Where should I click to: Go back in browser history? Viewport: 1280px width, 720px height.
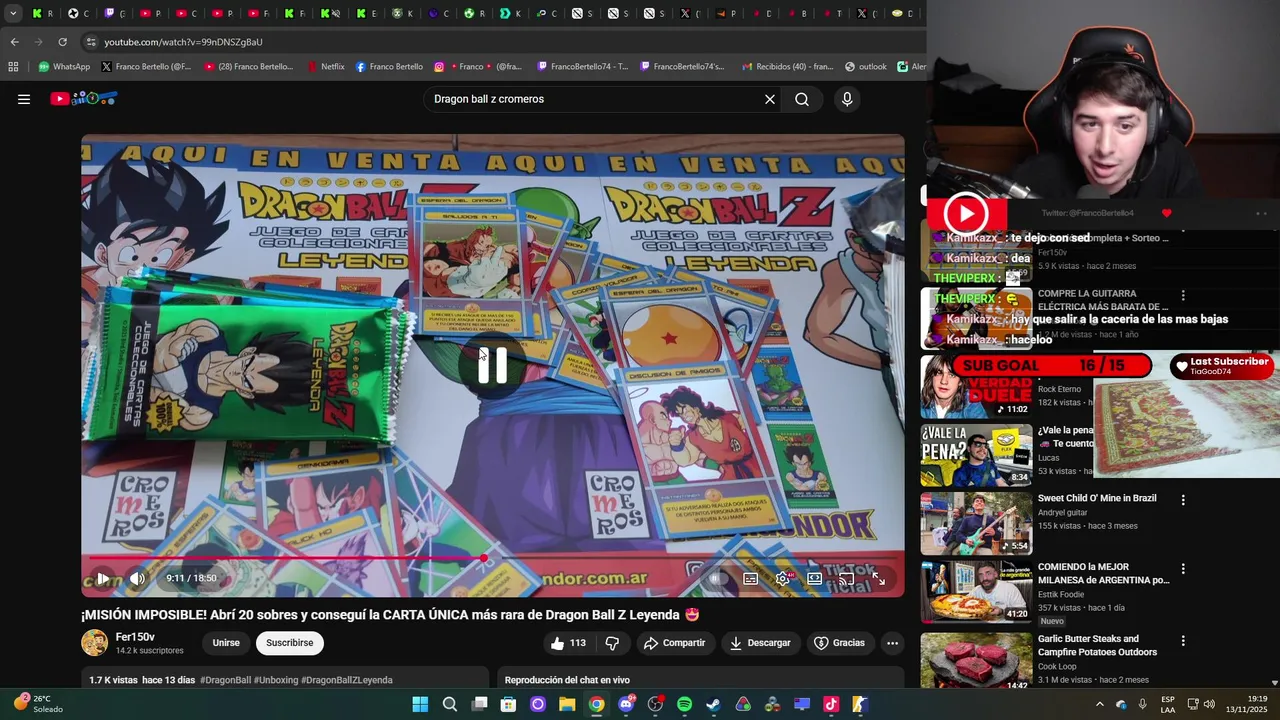click(14, 42)
